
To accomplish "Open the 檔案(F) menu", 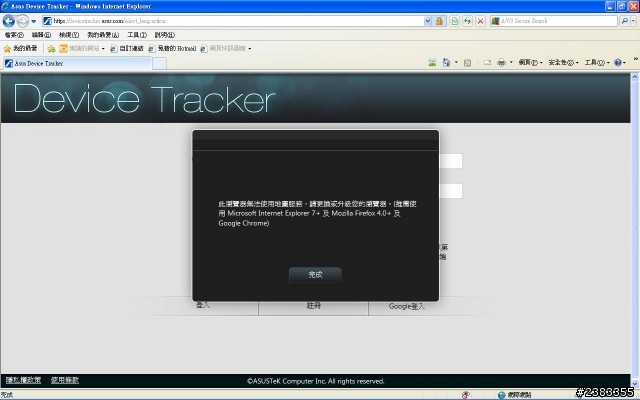I will tap(14, 35).
